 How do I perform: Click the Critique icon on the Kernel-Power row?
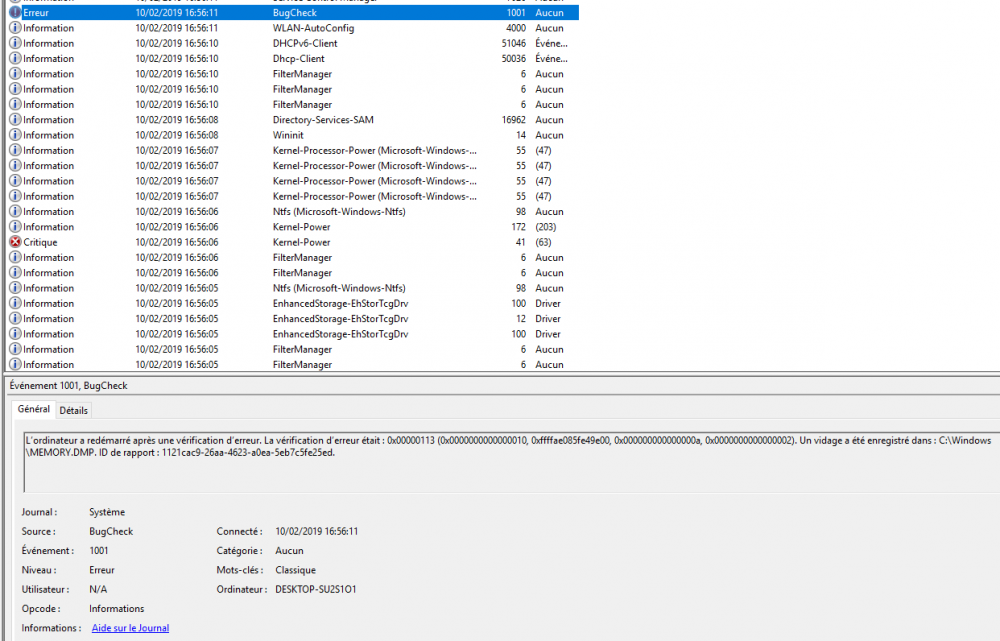point(15,242)
